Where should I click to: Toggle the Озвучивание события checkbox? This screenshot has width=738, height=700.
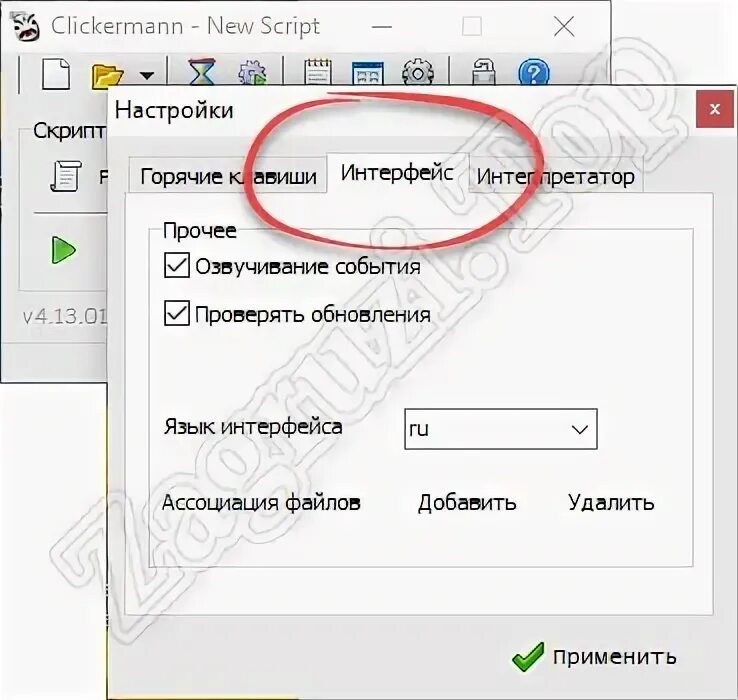(176, 266)
